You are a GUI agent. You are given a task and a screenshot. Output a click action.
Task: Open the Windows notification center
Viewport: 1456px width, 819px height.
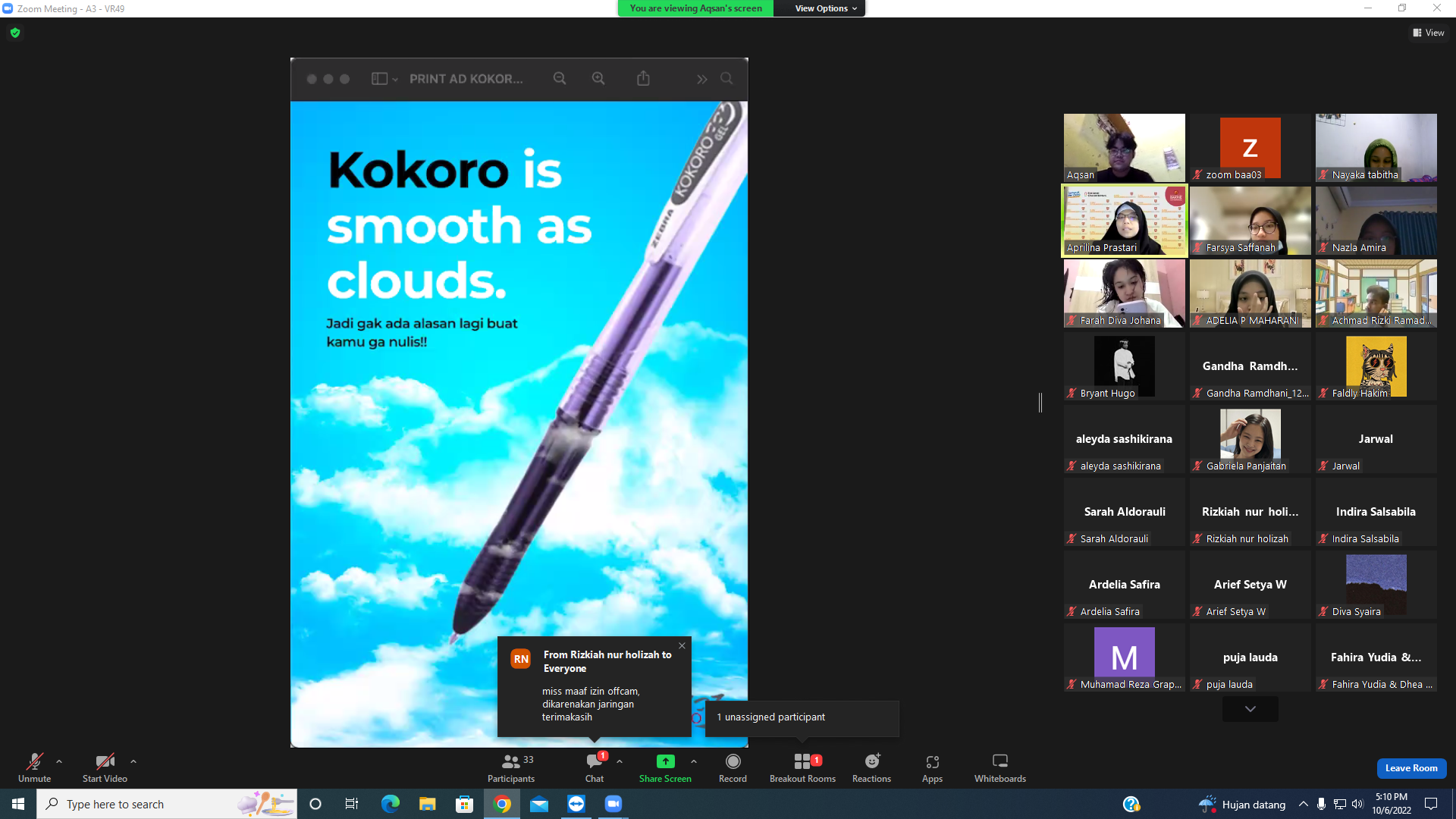pyautogui.click(x=1431, y=804)
